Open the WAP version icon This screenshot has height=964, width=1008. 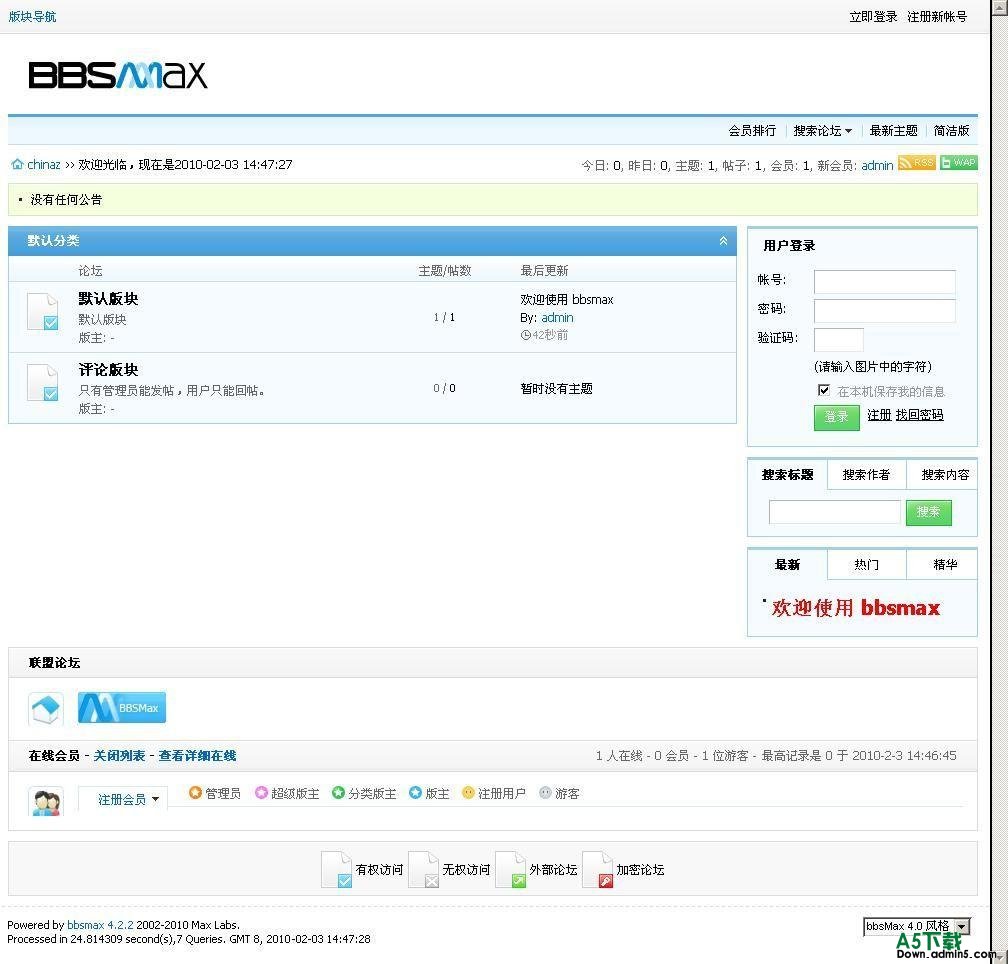(958, 163)
